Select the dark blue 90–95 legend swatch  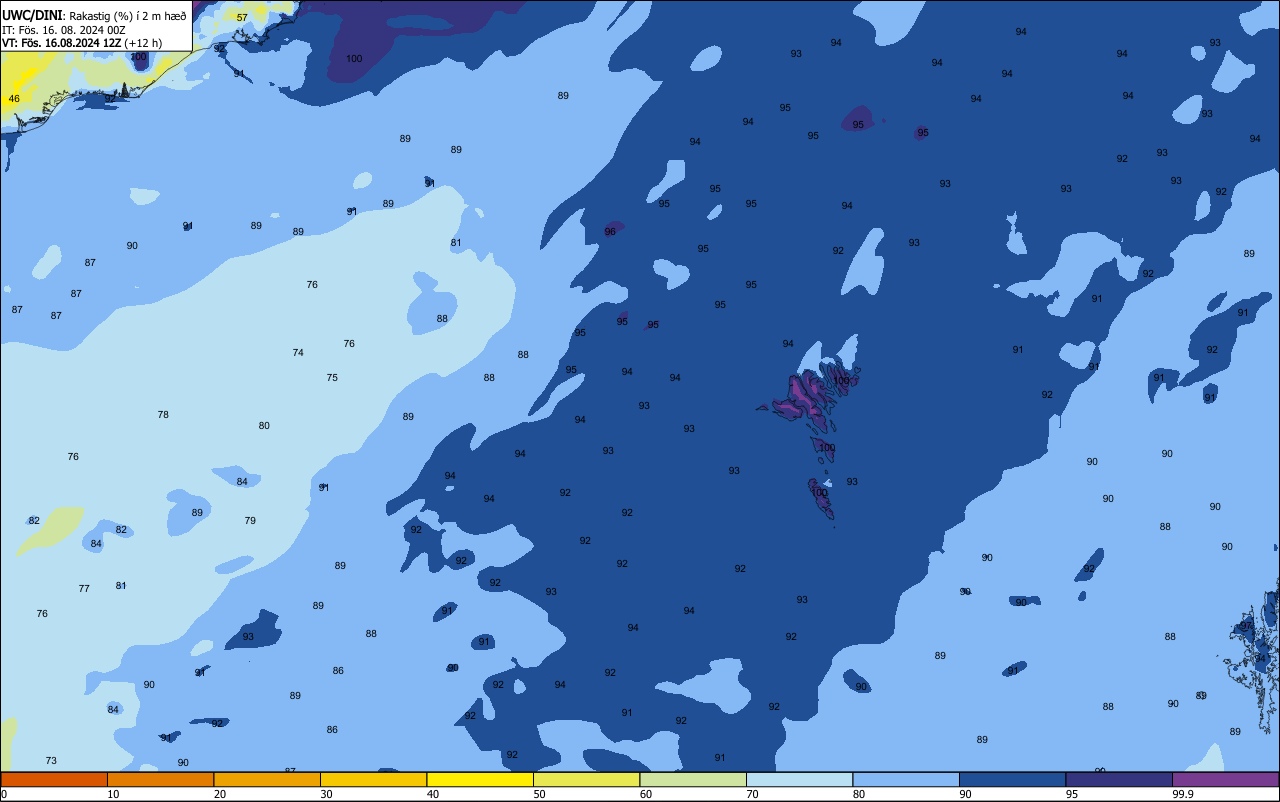coord(1012,779)
